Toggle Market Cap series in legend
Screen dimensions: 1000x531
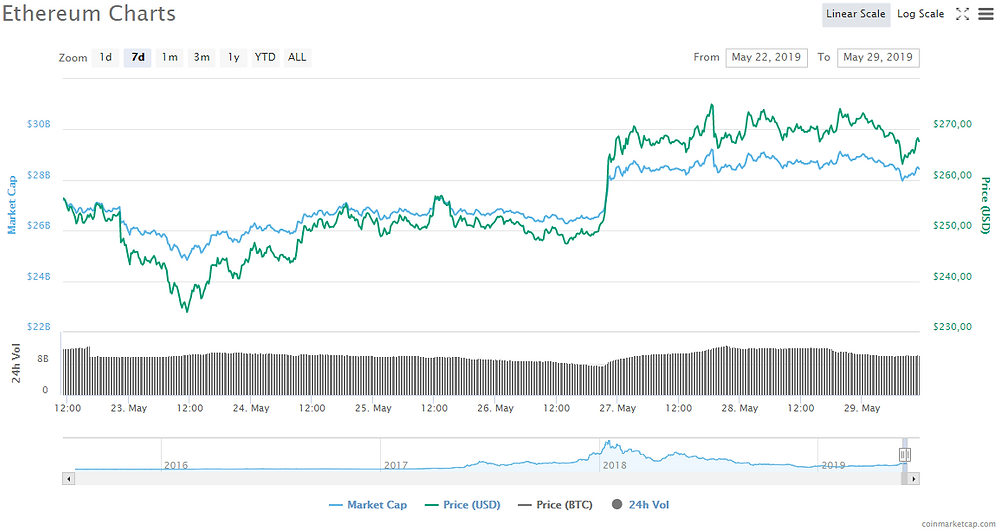click(368, 505)
